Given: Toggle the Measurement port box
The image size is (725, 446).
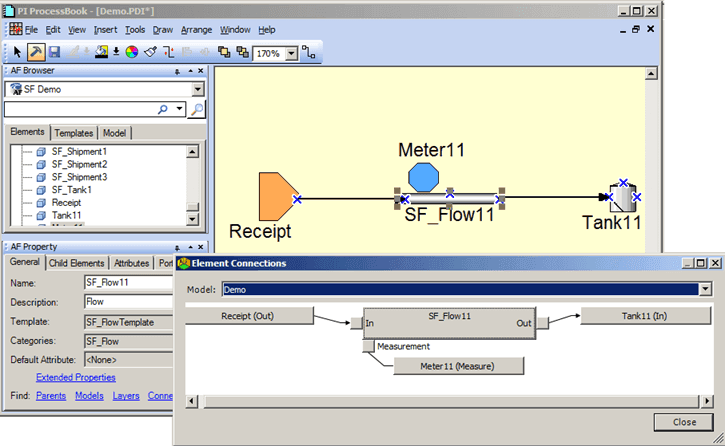Looking at the screenshot, I should point(369,346).
